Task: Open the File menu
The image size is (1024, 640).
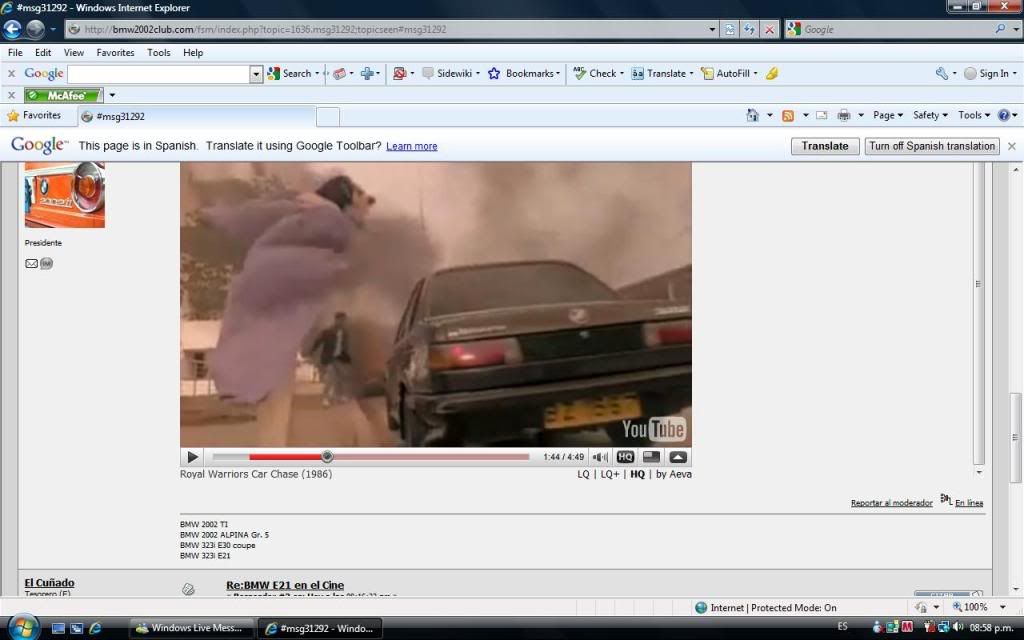Action: (15, 52)
